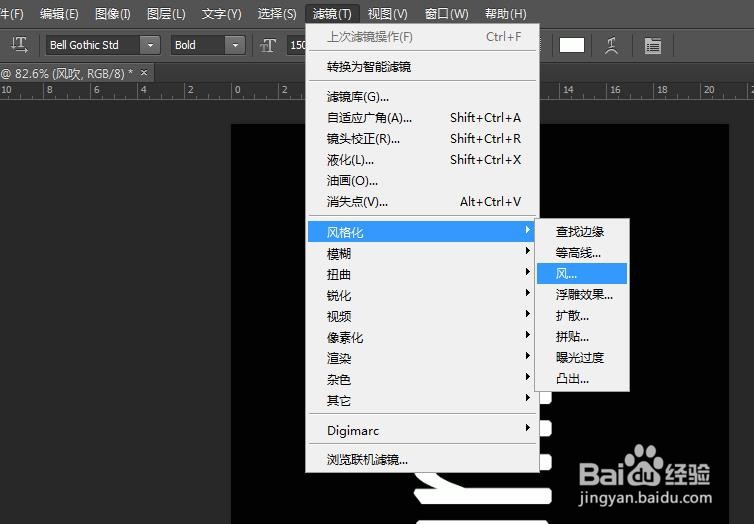Open the 文字(Y) menu

[221, 13]
